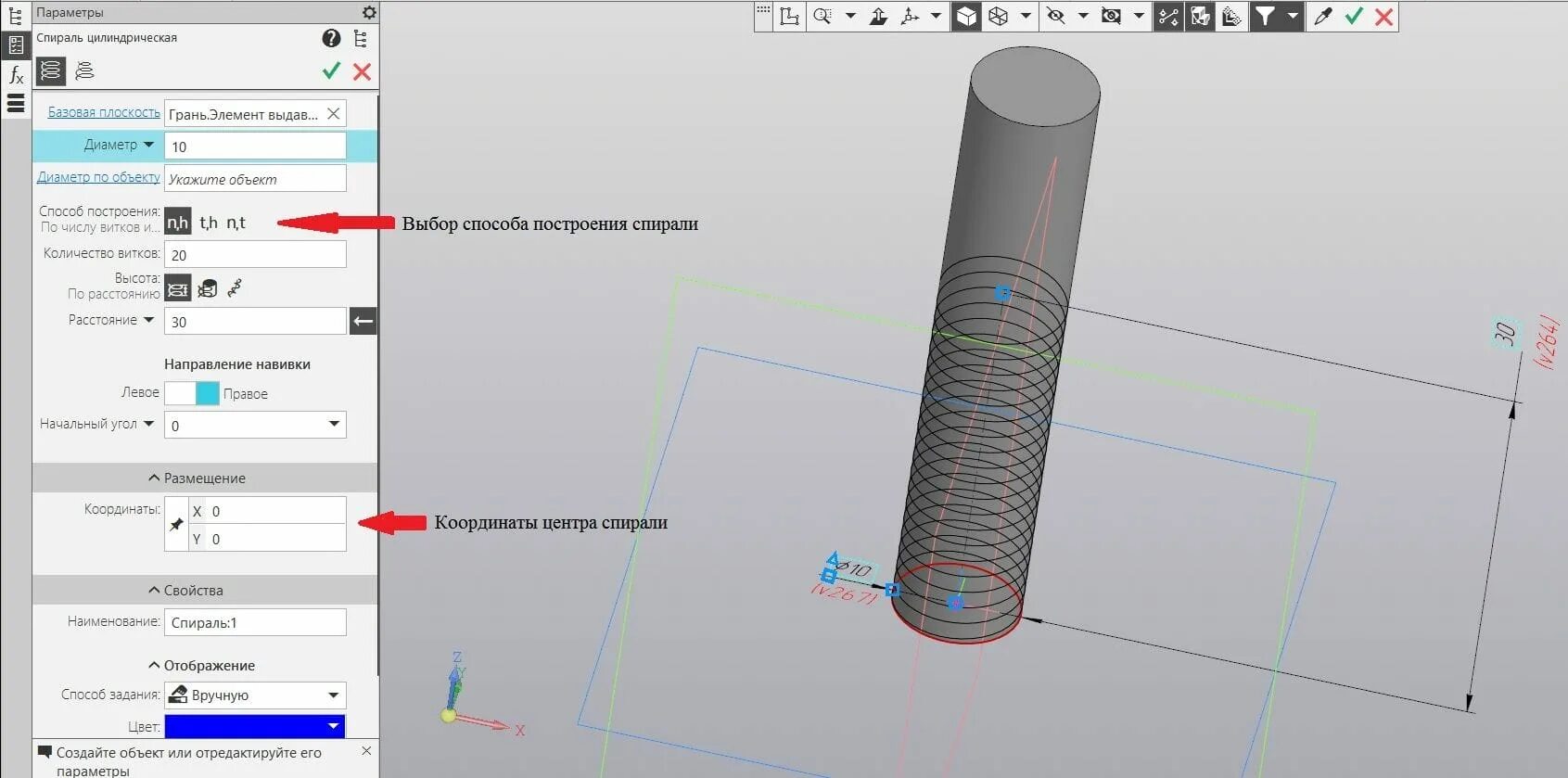
Task: Open the stacked-lines sidebar tab
Action: click(x=15, y=103)
